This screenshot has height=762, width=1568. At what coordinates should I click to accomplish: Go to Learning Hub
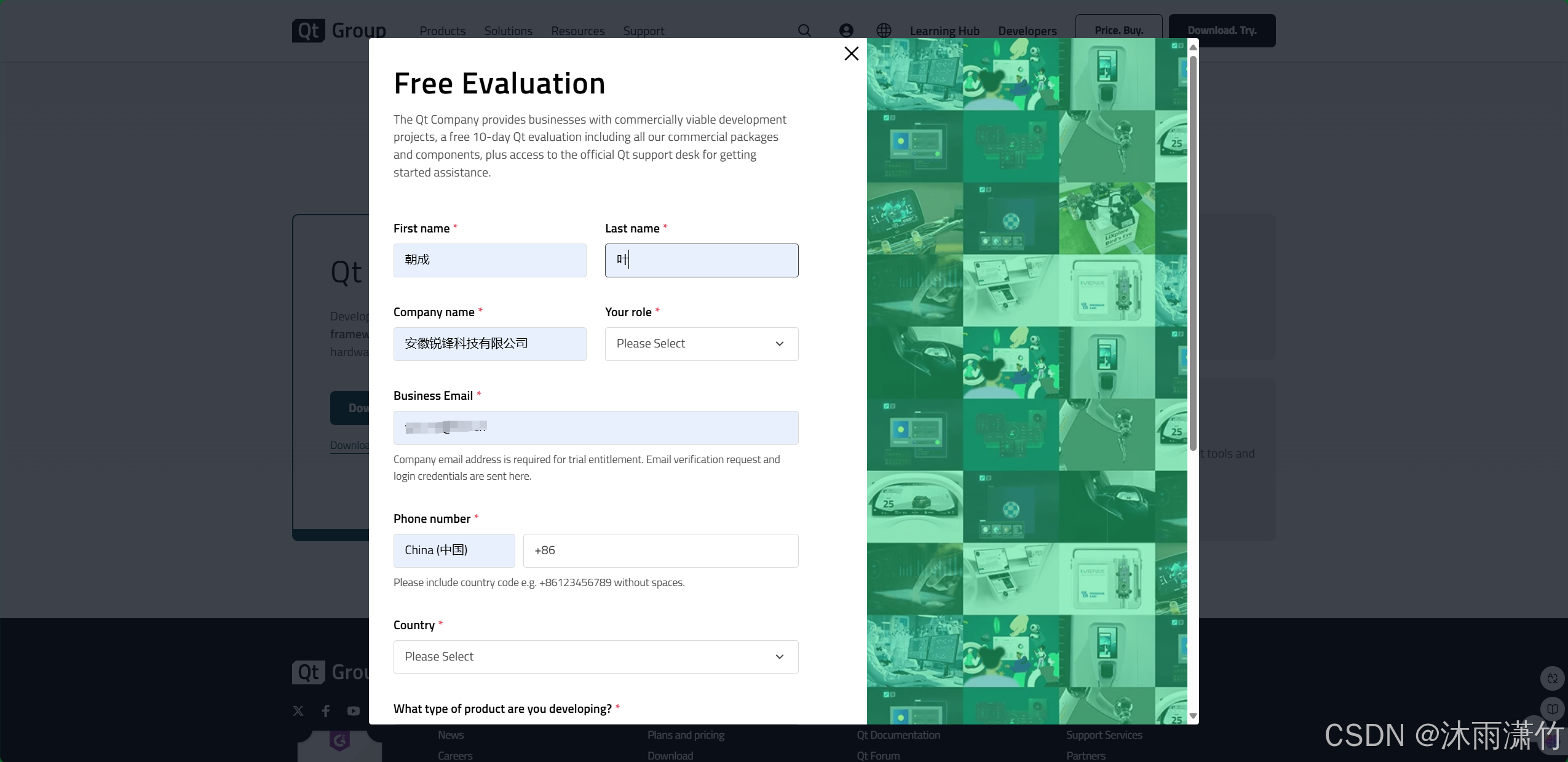(944, 31)
